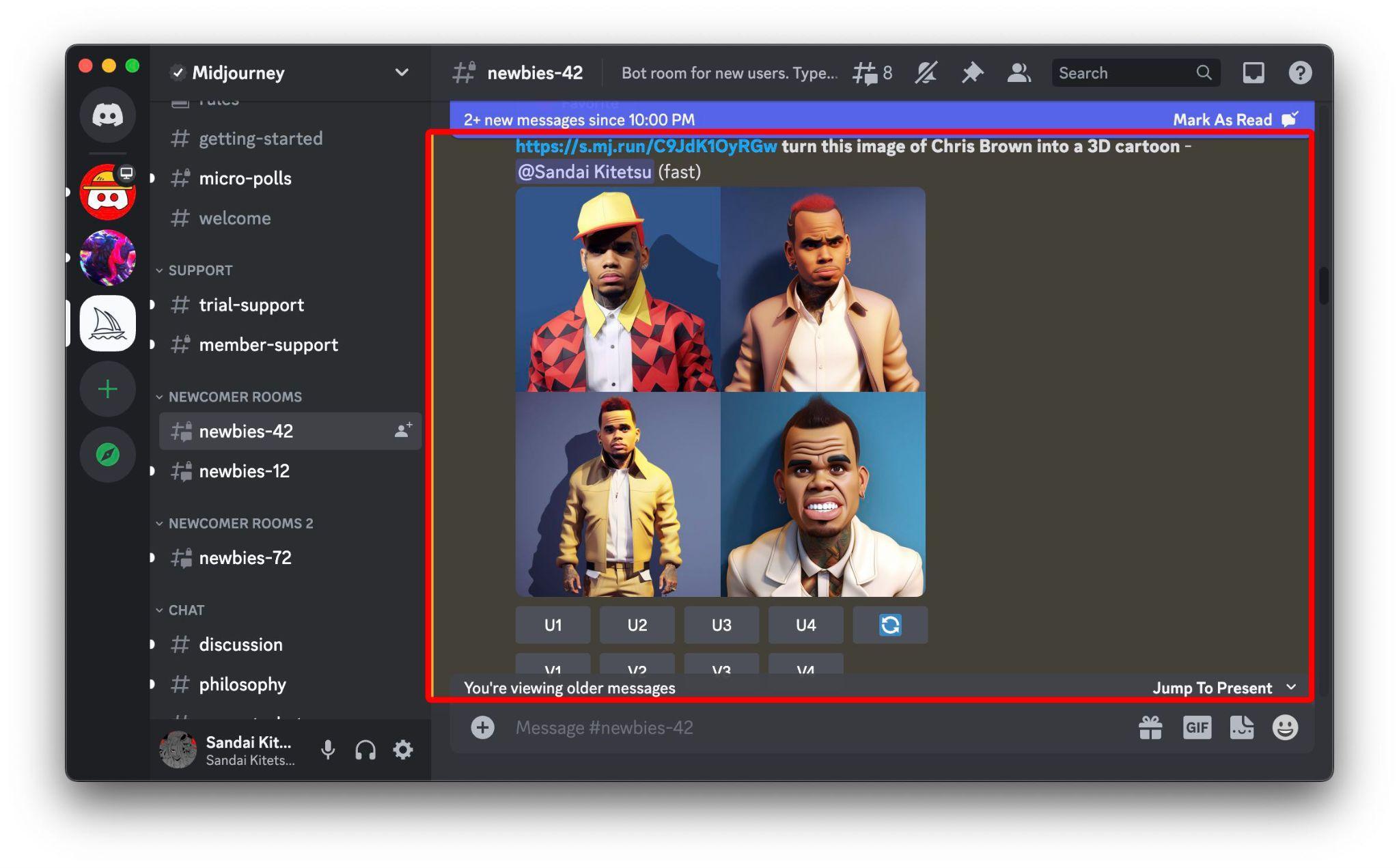Click the chat scrollbar thumb

[x=1324, y=285]
